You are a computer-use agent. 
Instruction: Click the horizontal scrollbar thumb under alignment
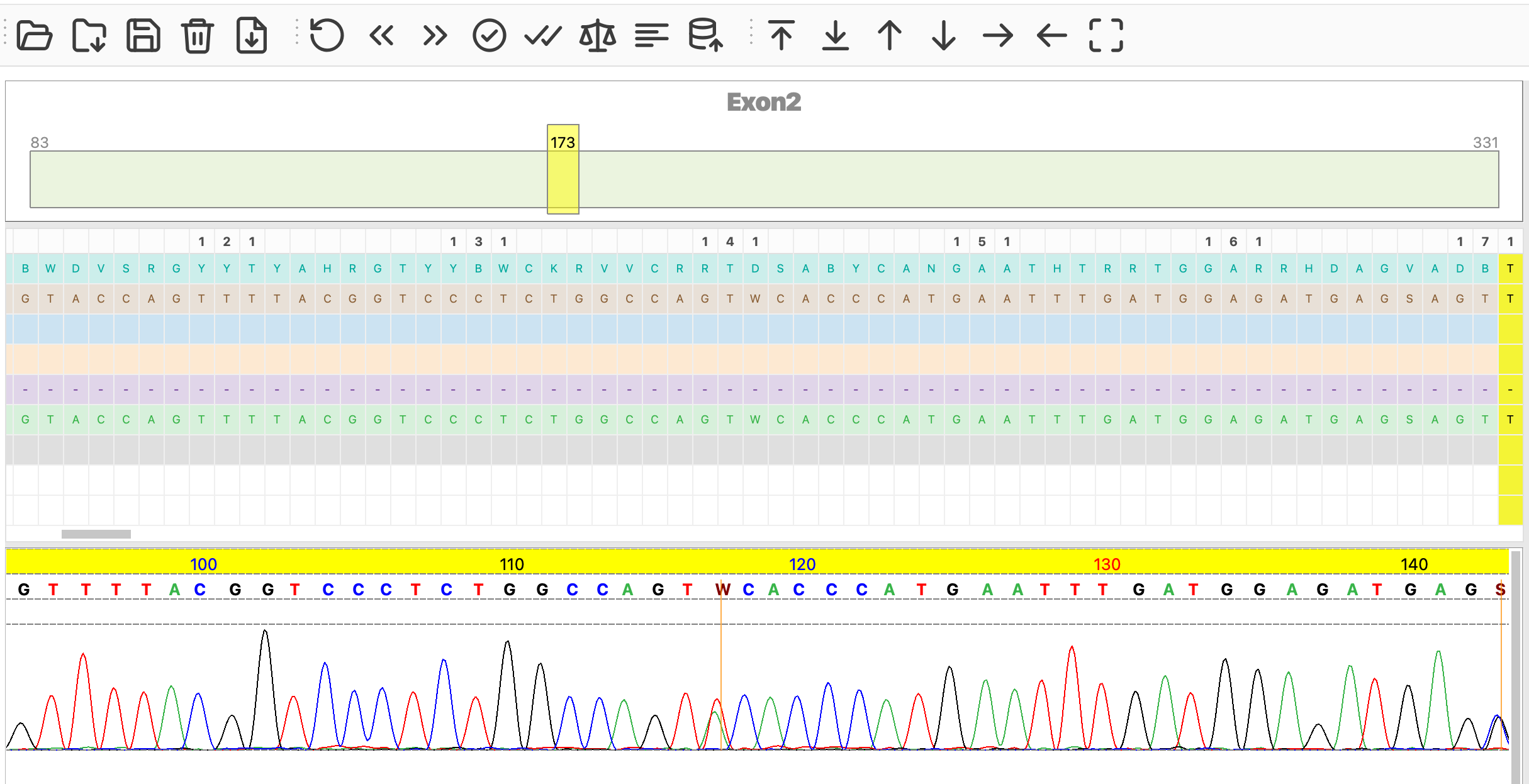click(x=96, y=534)
